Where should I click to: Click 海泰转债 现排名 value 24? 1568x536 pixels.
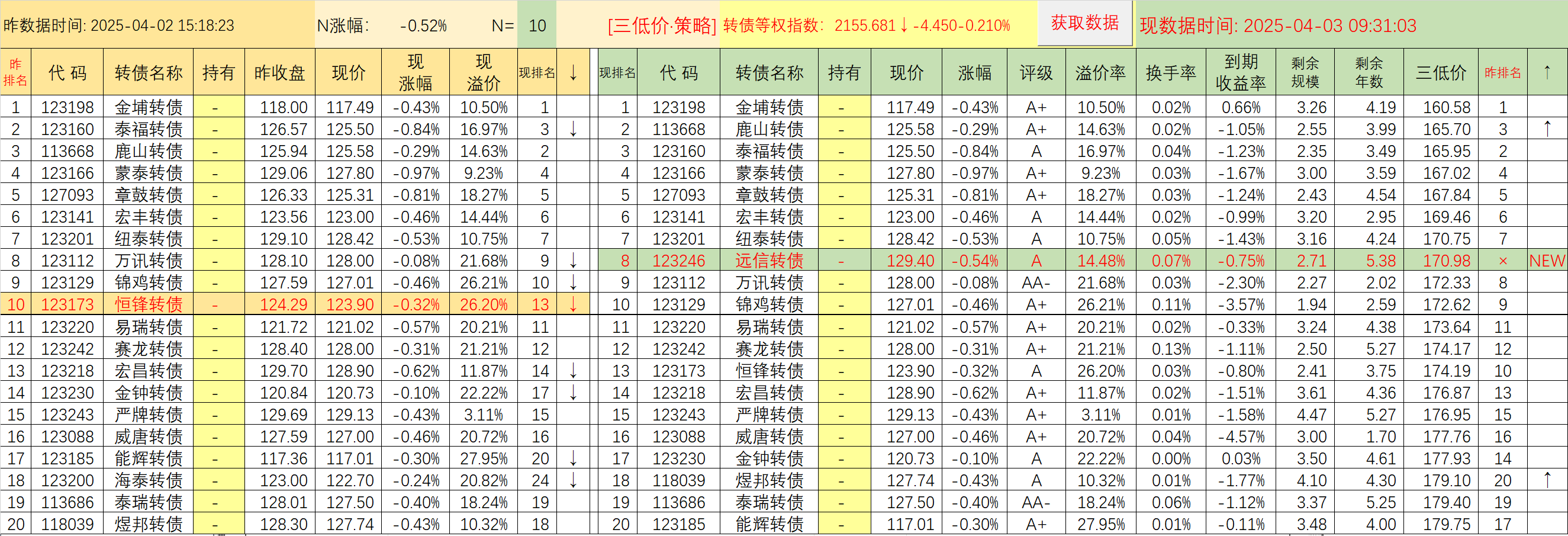coord(537,480)
